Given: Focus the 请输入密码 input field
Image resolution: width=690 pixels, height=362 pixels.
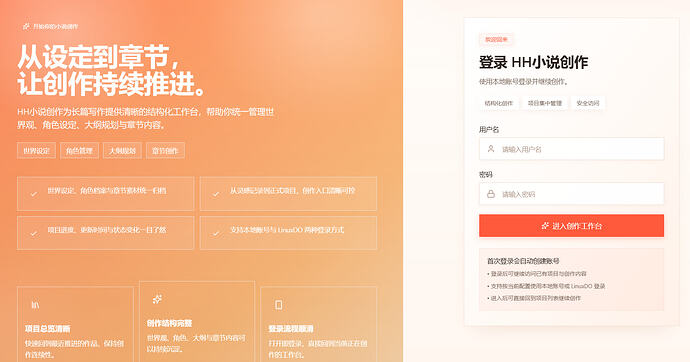Looking at the screenshot, I should tap(571, 194).
